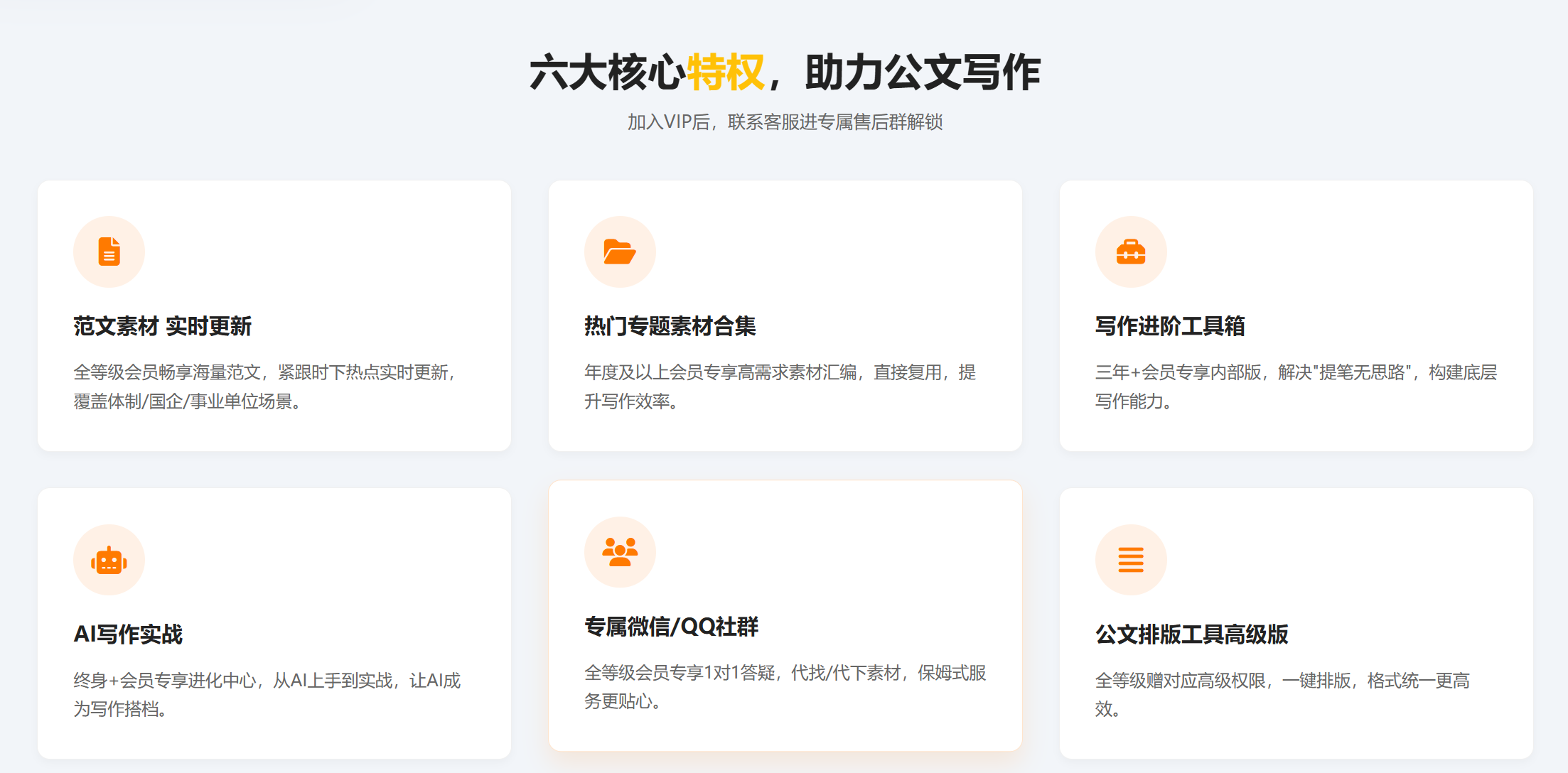Click the group of users icon

[619, 552]
